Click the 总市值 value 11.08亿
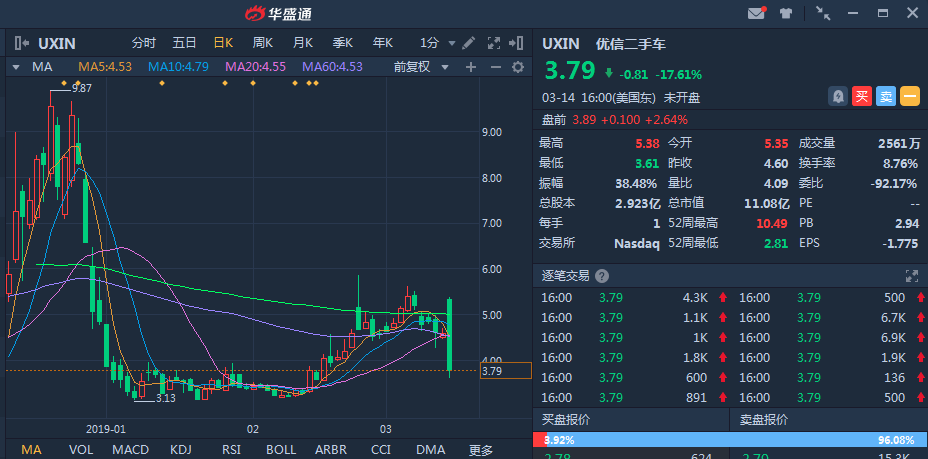 click(x=766, y=203)
